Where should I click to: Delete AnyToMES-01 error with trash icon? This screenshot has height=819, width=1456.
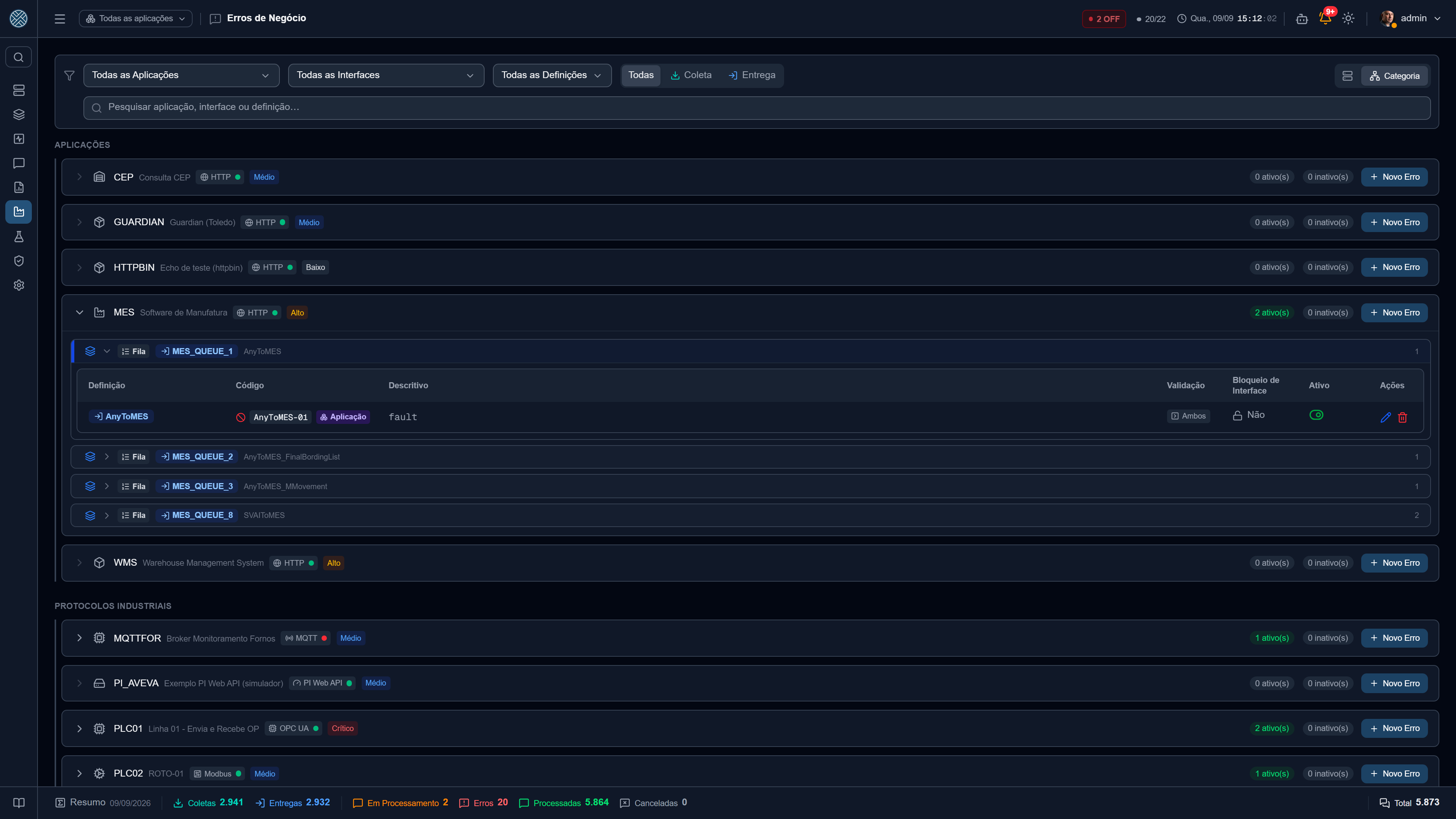[x=1402, y=417]
